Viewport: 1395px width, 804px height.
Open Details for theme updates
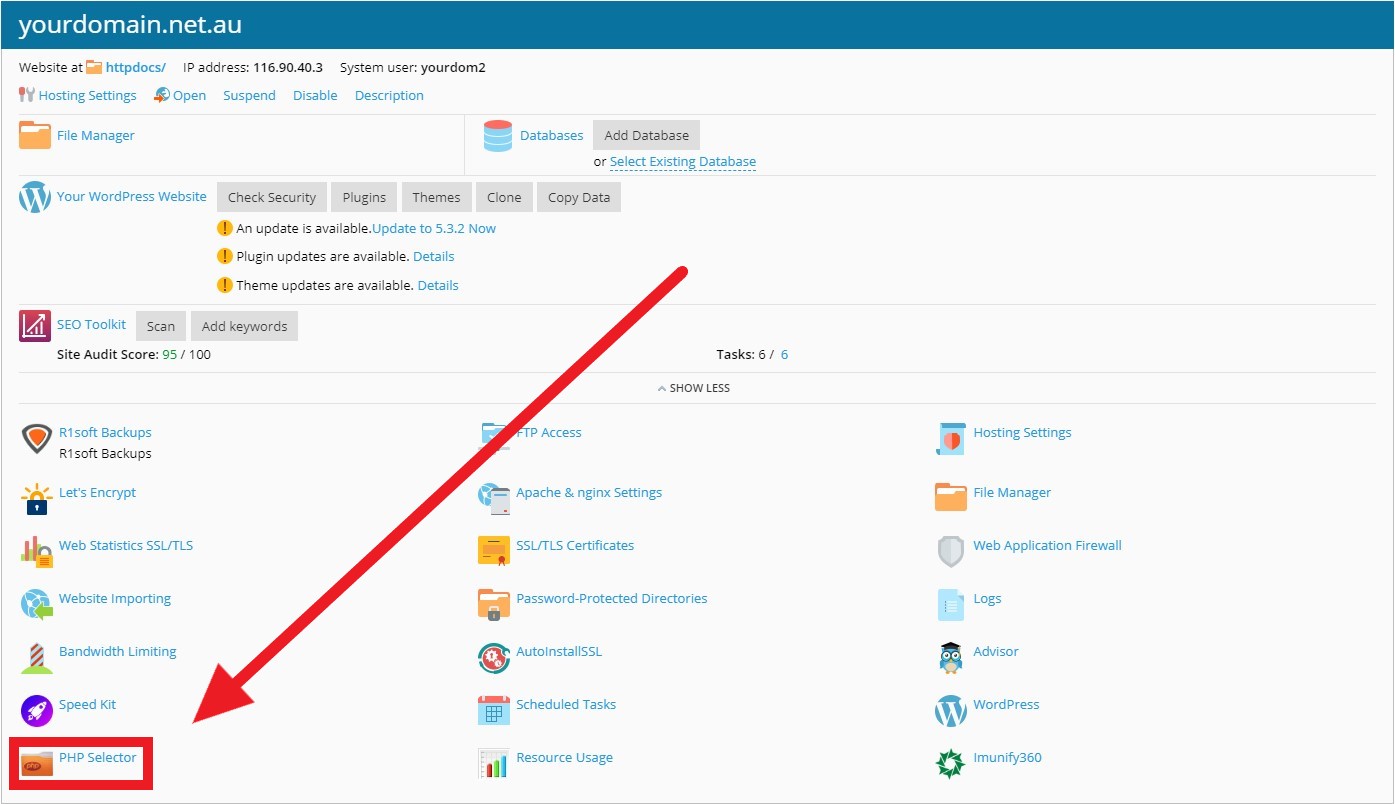pos(438,286)
